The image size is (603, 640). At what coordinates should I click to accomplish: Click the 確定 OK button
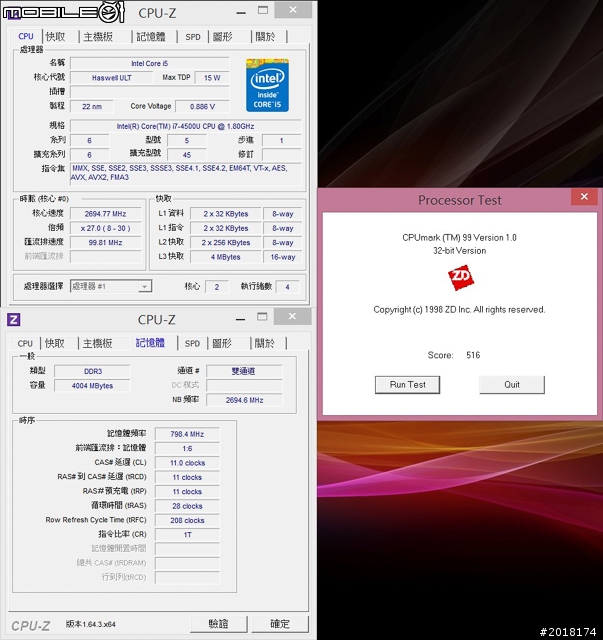(280, 624)
